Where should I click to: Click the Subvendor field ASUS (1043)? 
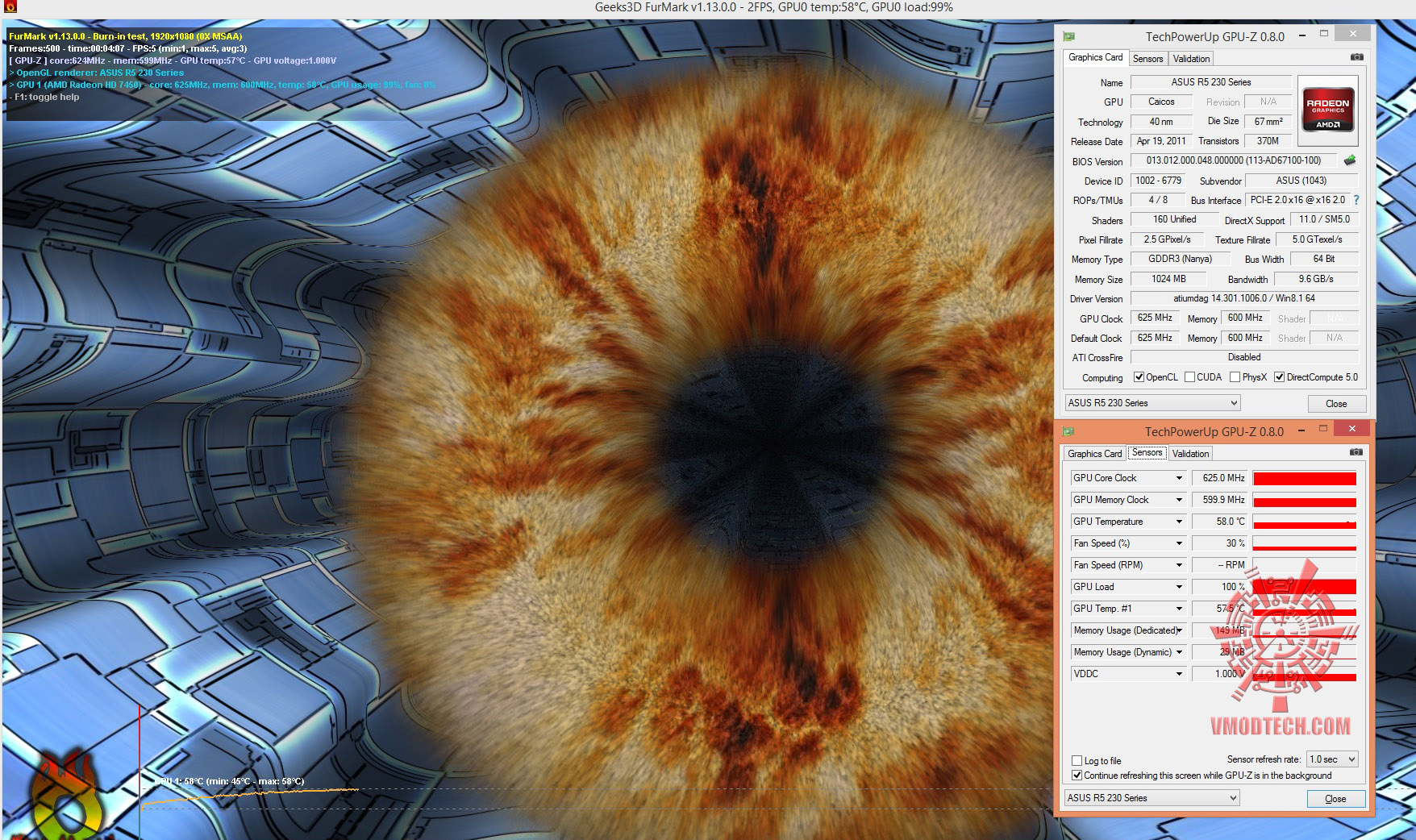1301,181
